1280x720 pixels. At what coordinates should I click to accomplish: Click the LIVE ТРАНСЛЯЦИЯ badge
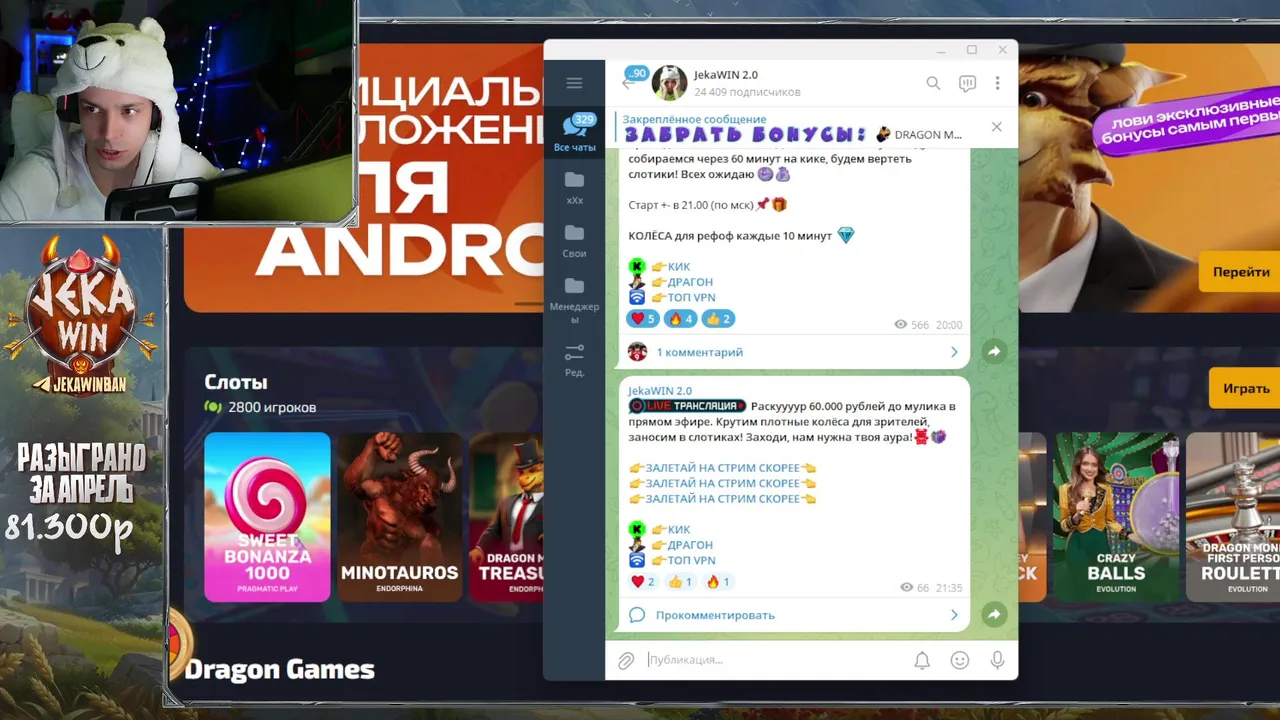tap(687, 406)
